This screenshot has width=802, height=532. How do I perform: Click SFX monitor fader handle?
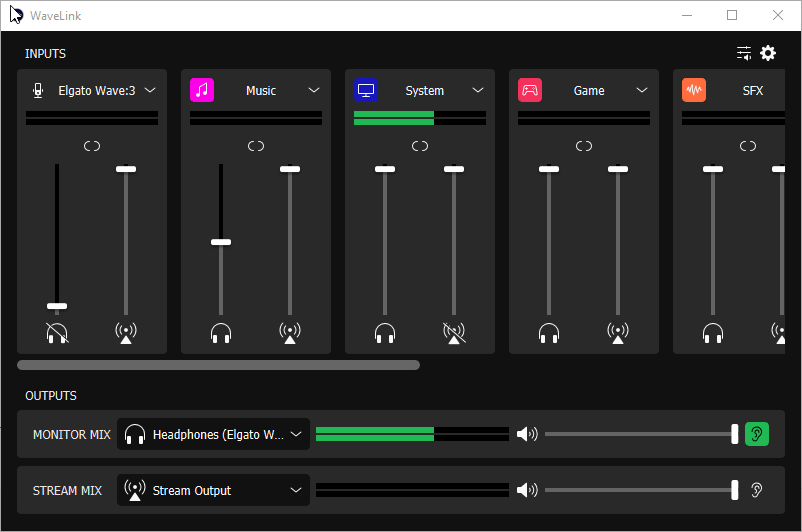(713, 169)
